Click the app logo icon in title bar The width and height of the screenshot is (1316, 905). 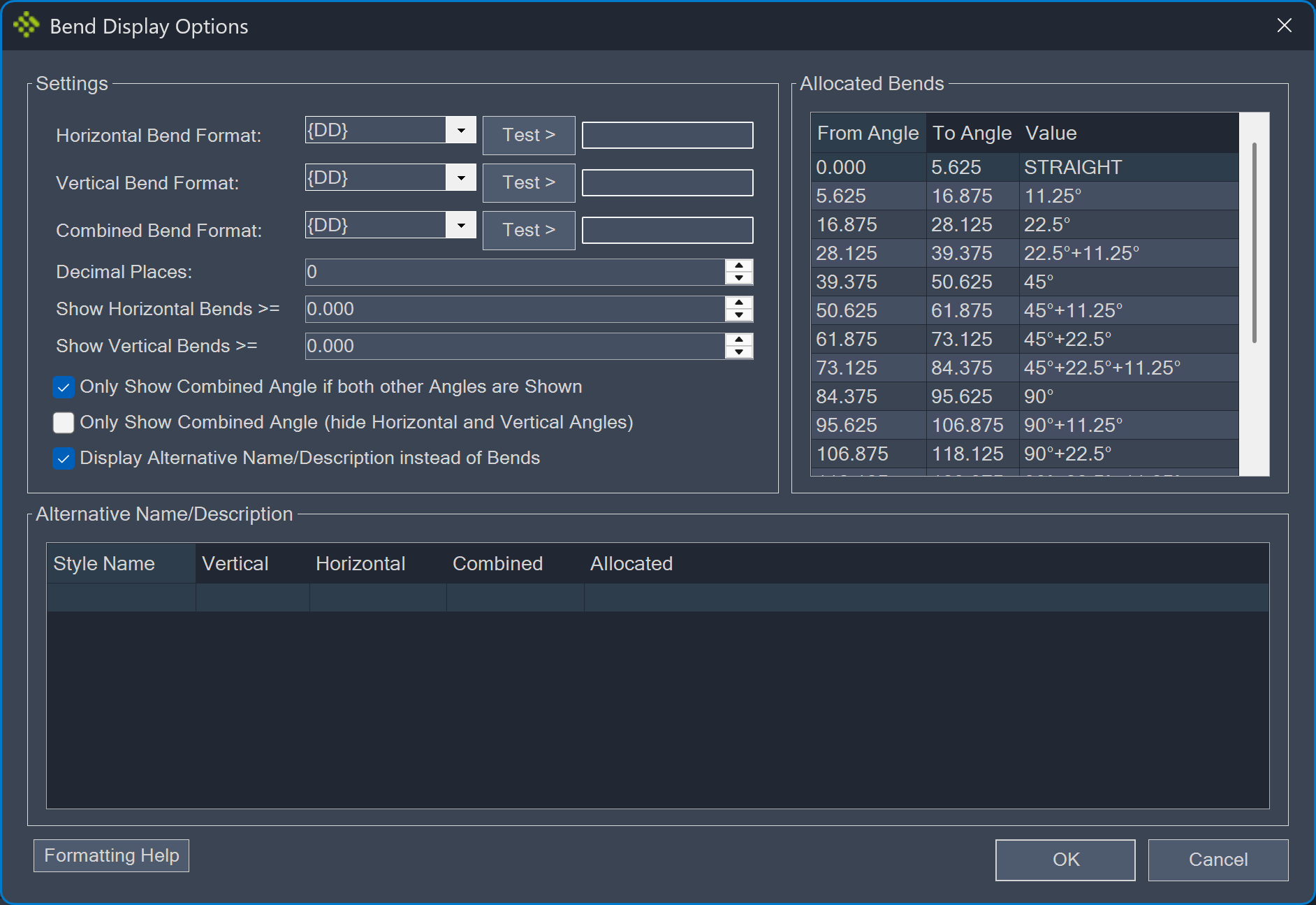(x=27, y=25)
